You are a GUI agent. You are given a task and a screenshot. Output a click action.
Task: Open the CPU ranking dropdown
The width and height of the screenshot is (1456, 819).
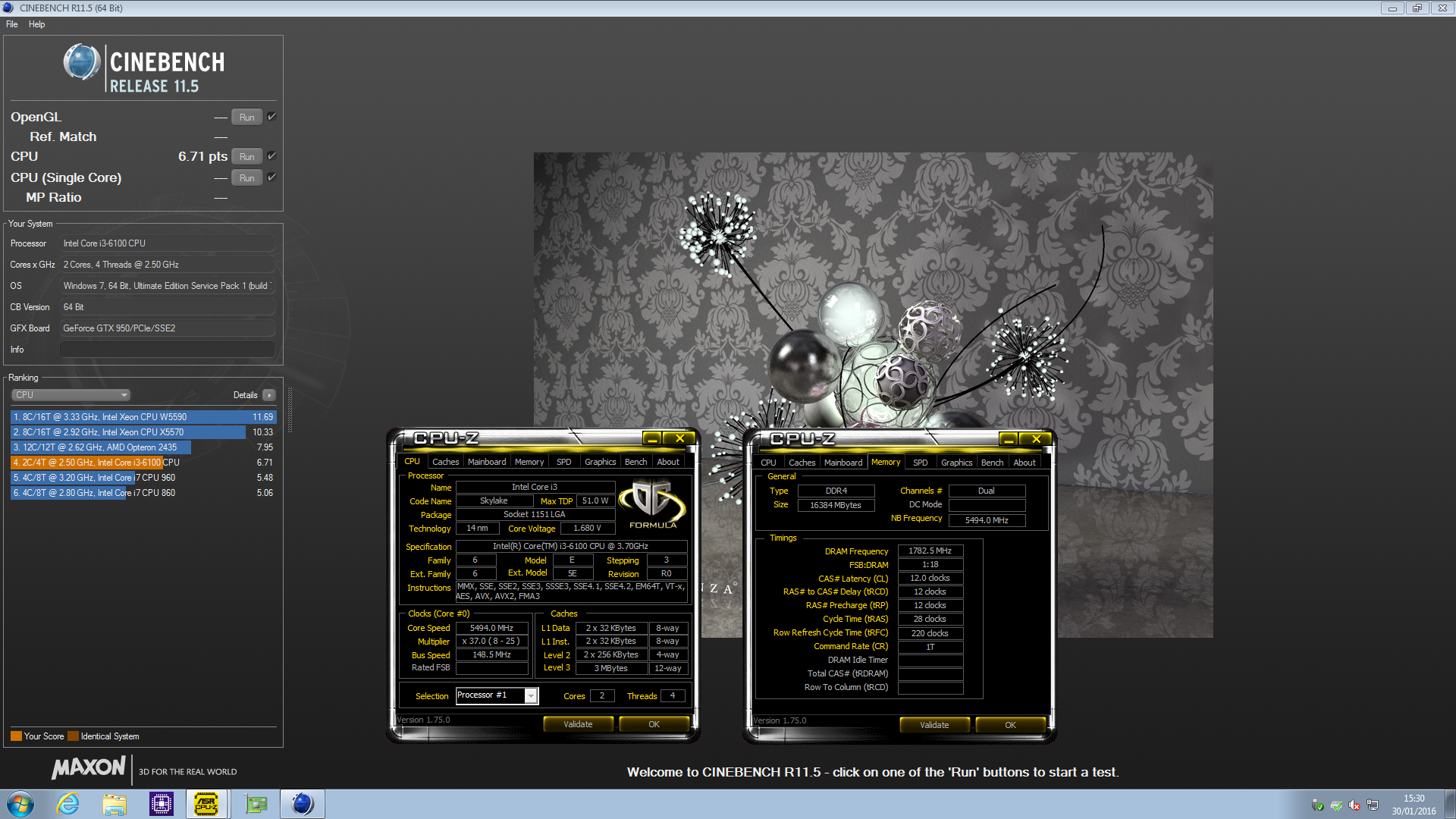[x=71, y=395]
